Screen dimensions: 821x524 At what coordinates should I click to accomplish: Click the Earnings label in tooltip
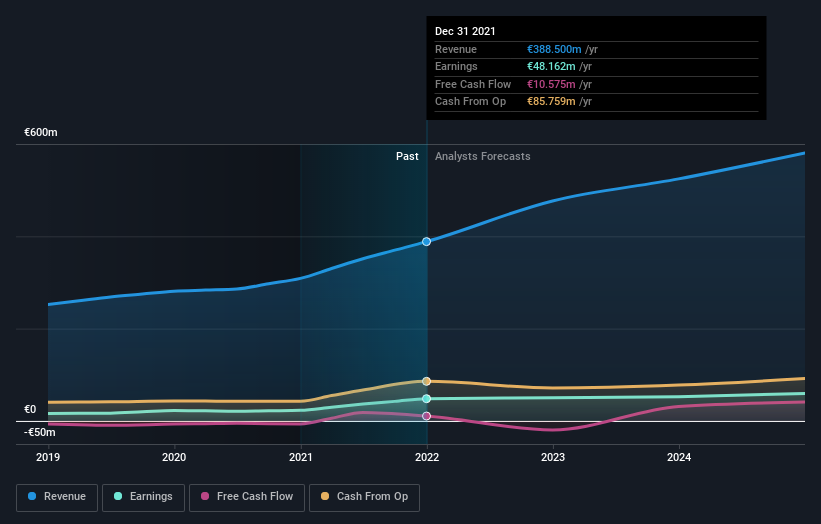point(456,66)
